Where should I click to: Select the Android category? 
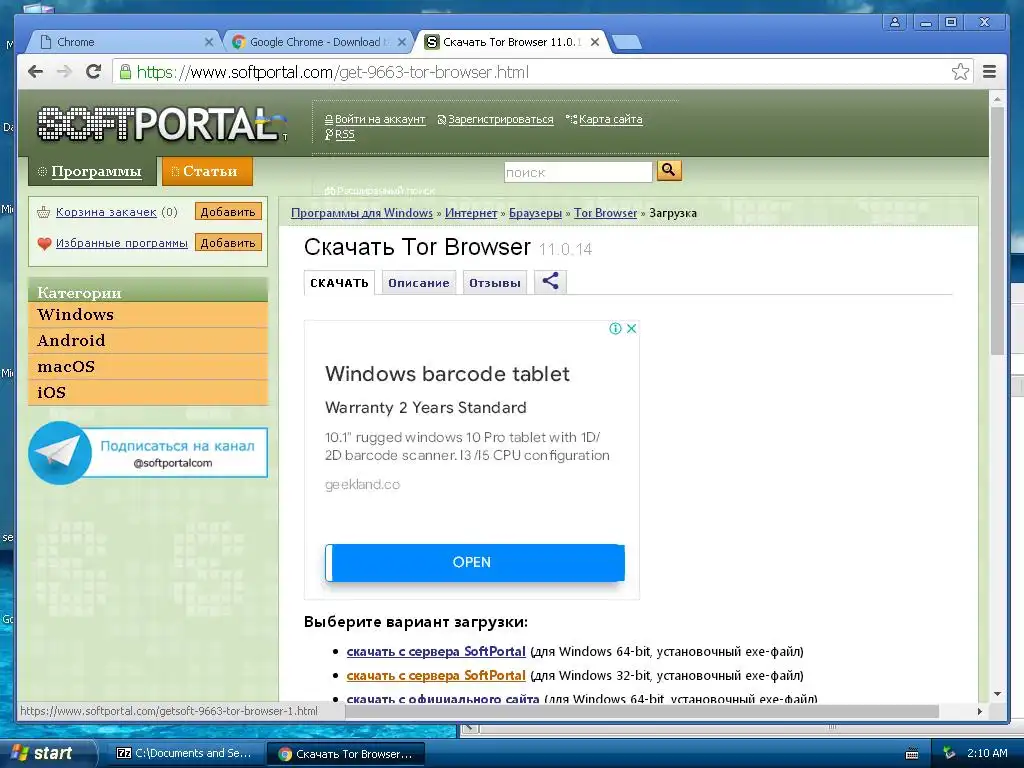coord(148,341)
